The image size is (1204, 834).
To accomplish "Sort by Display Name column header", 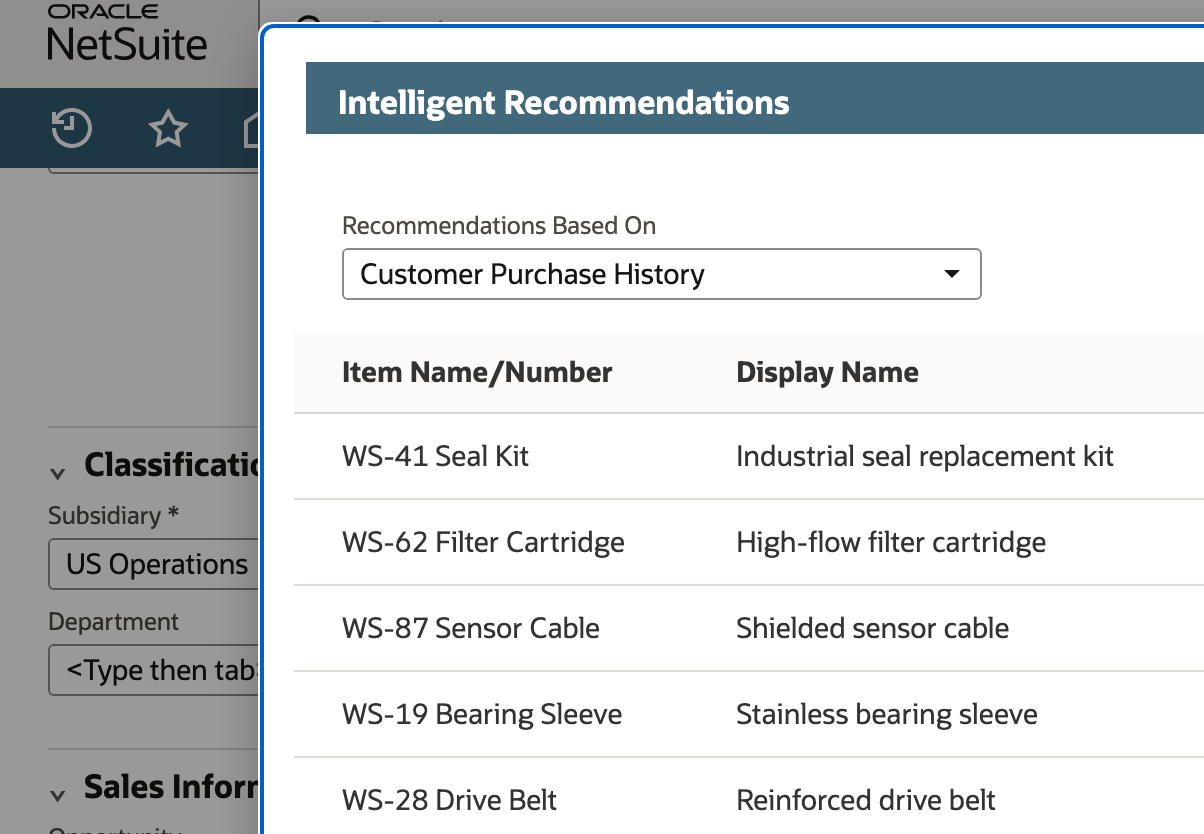I will [827, 372].
